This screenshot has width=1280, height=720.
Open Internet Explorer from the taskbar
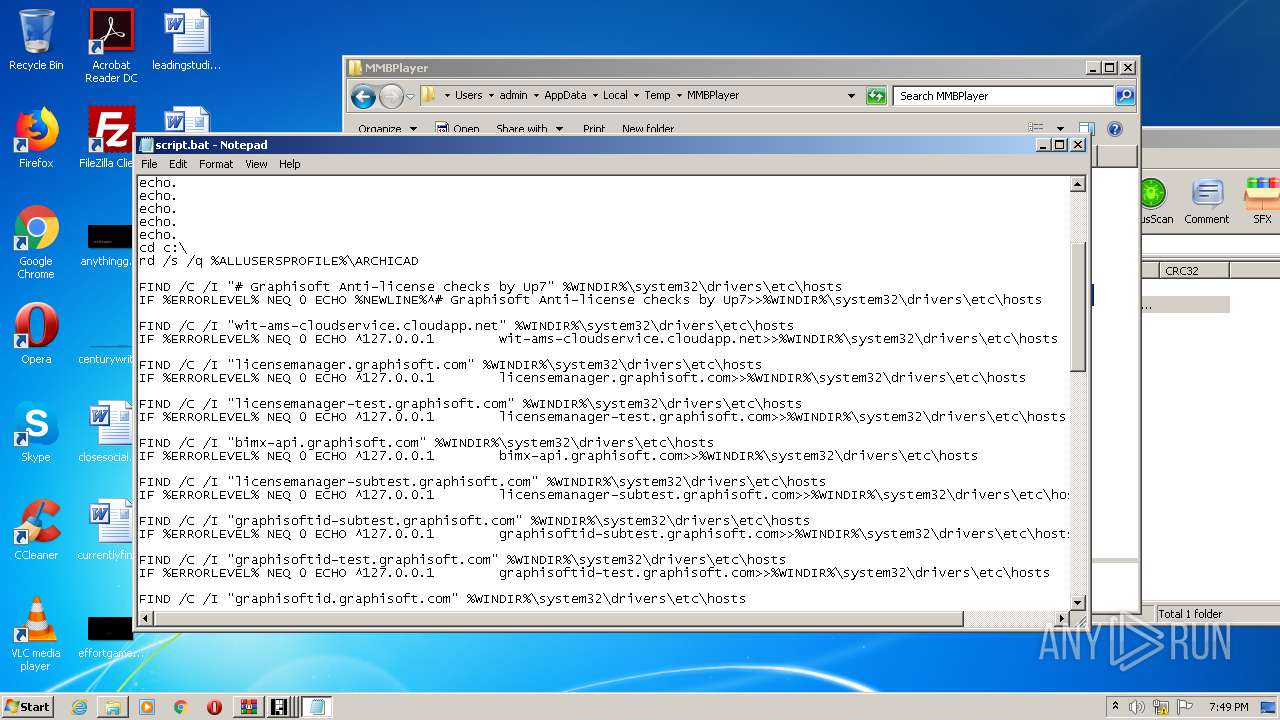79,707
